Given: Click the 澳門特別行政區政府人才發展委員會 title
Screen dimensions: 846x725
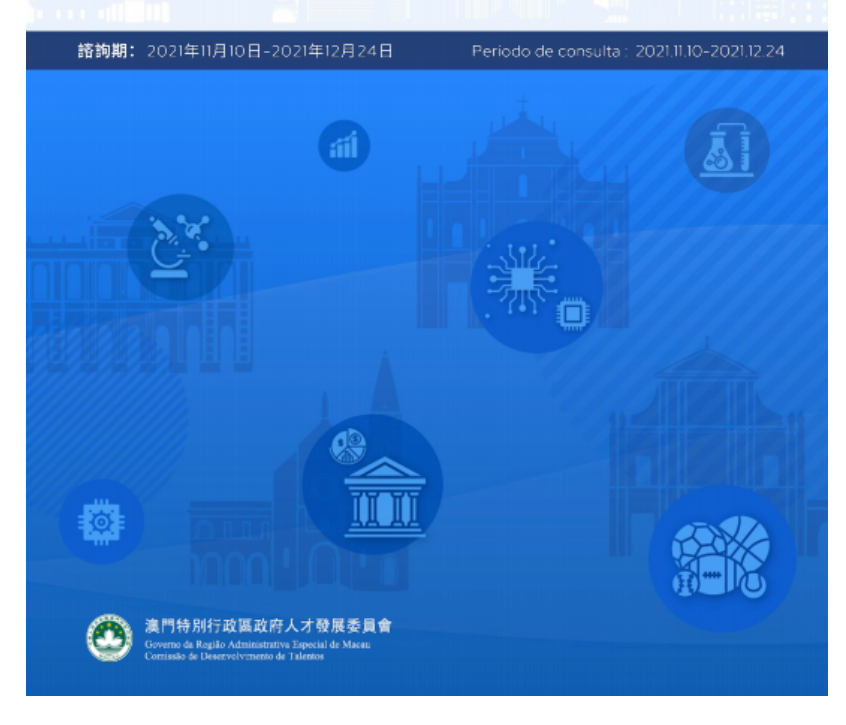Looking at the screenshot, I should click(x=269, y=627).
